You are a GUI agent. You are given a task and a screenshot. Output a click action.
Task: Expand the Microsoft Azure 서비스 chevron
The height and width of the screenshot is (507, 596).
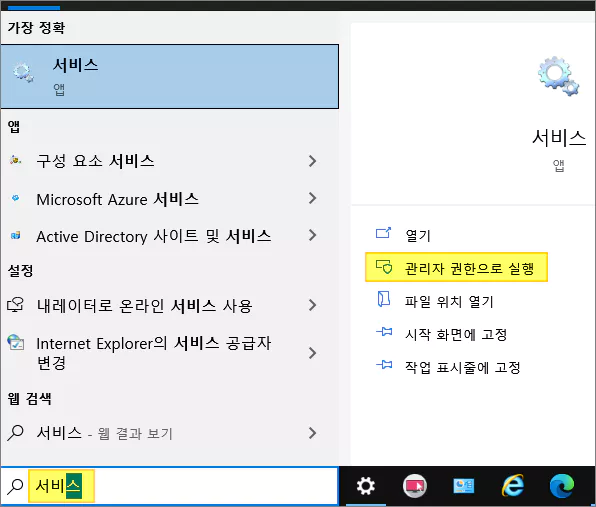[x=312, y=198]
